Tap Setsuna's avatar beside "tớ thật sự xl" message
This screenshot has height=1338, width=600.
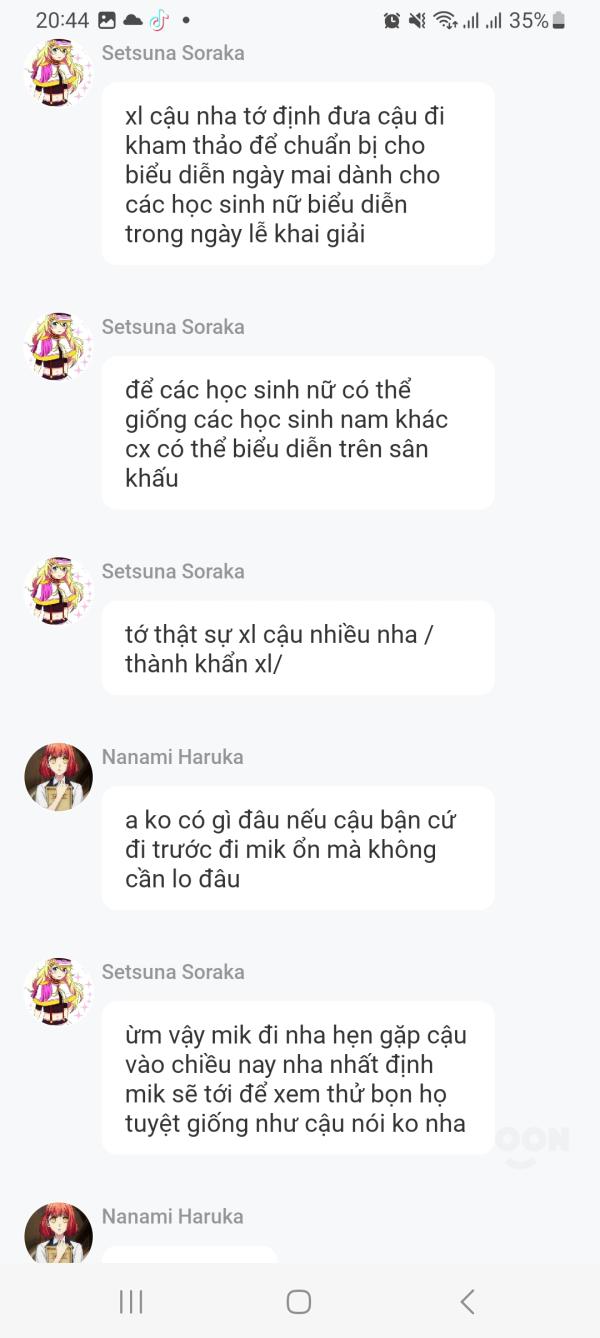[58, 591]
